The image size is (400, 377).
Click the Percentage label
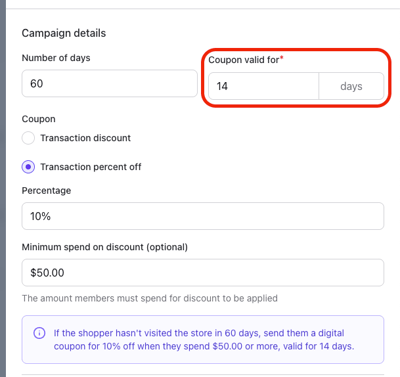pyautogui.click(x=46, y=191)
